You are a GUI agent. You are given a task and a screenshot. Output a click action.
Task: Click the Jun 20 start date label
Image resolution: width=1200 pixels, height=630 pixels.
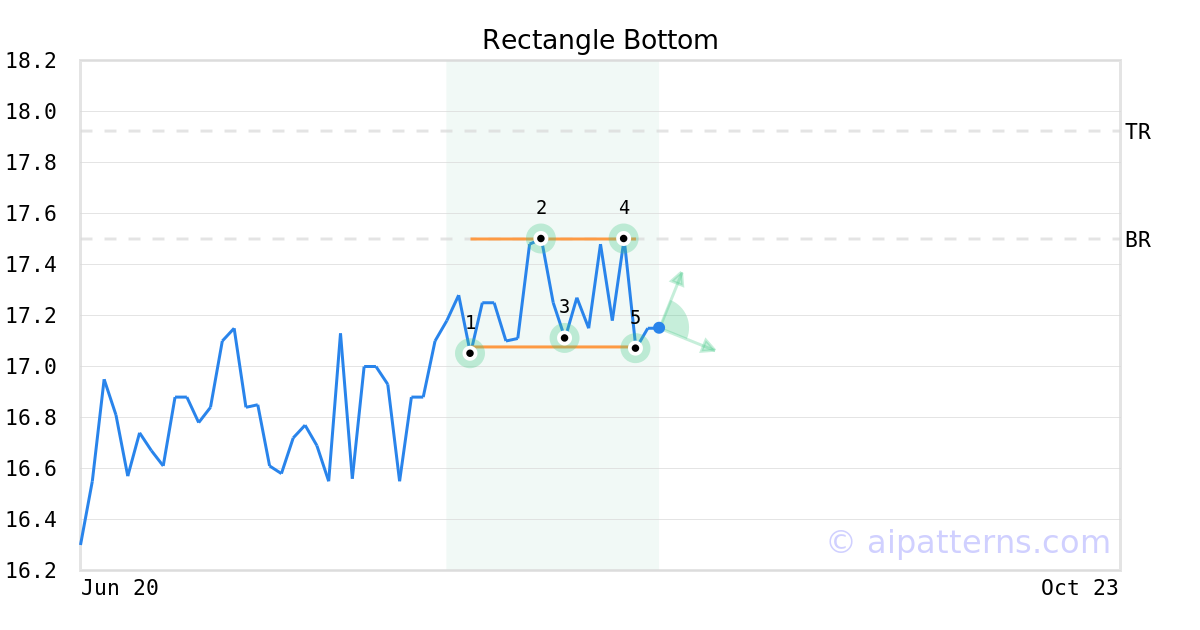pos(120,588)
